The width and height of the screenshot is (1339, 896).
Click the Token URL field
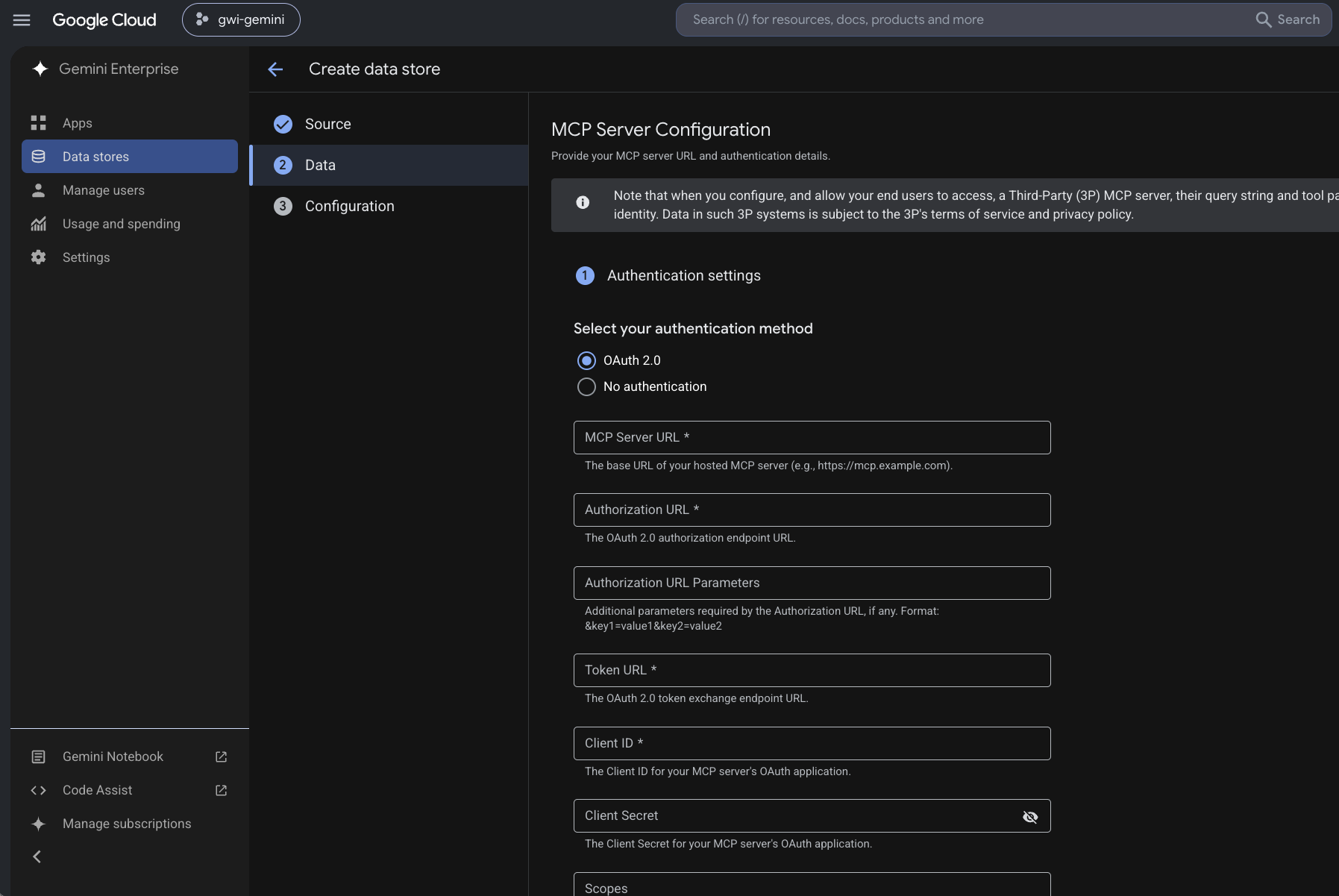coord(812,670)
